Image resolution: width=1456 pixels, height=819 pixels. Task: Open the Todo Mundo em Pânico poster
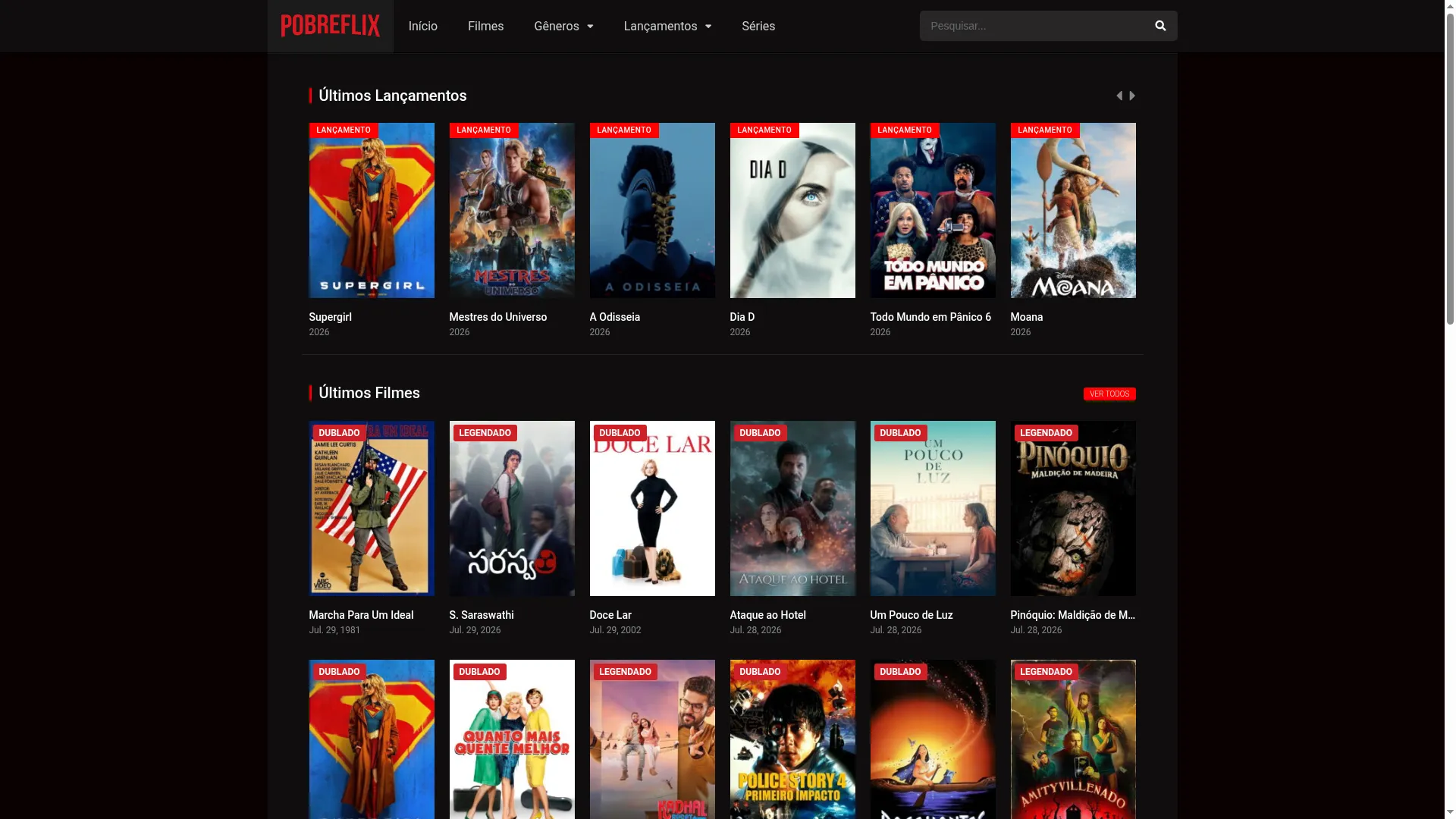pos(933,210)
